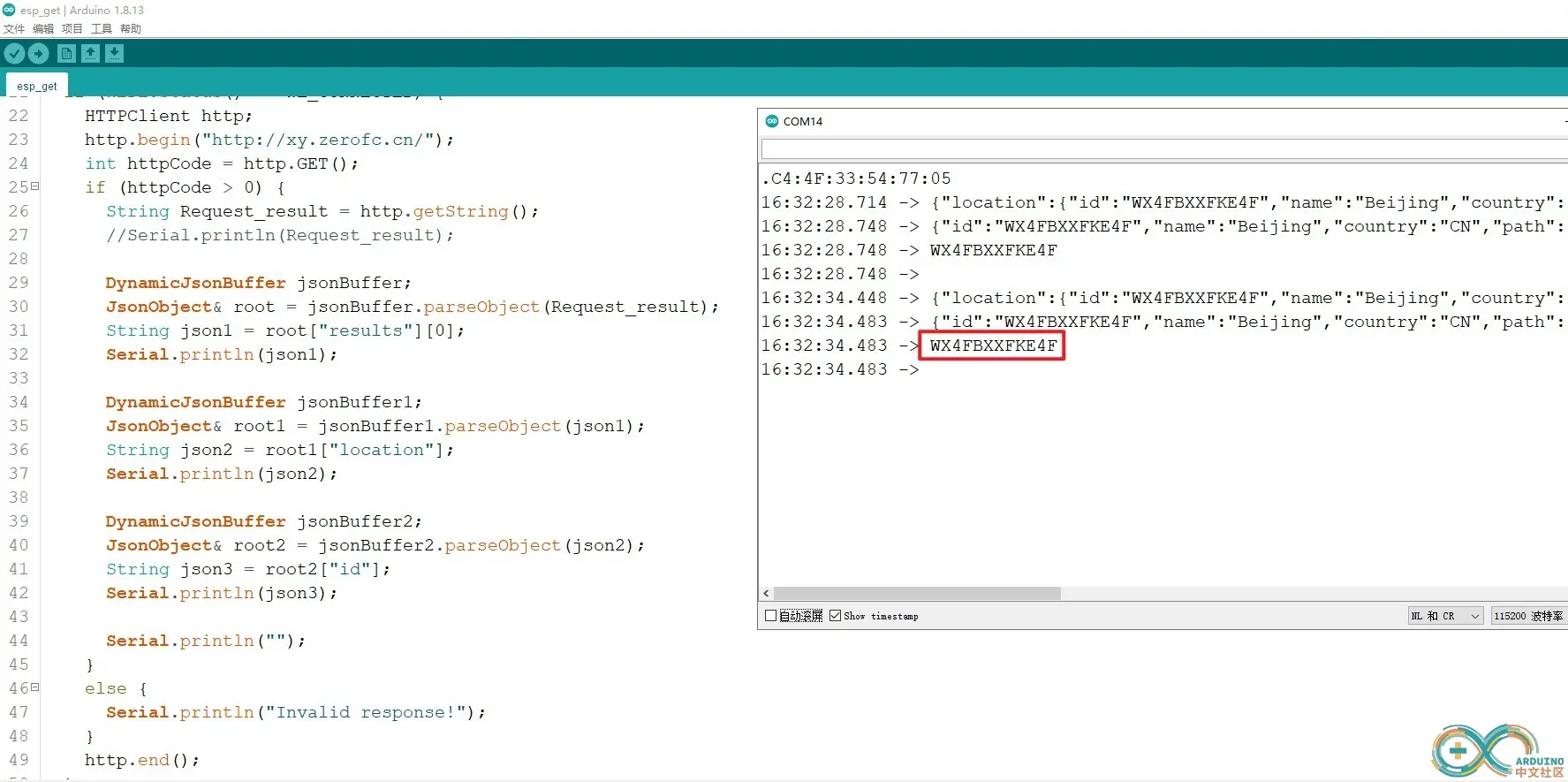Screen dimensions: 1568x782
Task: Click the MAC address line .C4:4F:33:54:77:05
Action: [x=856, y=178]
